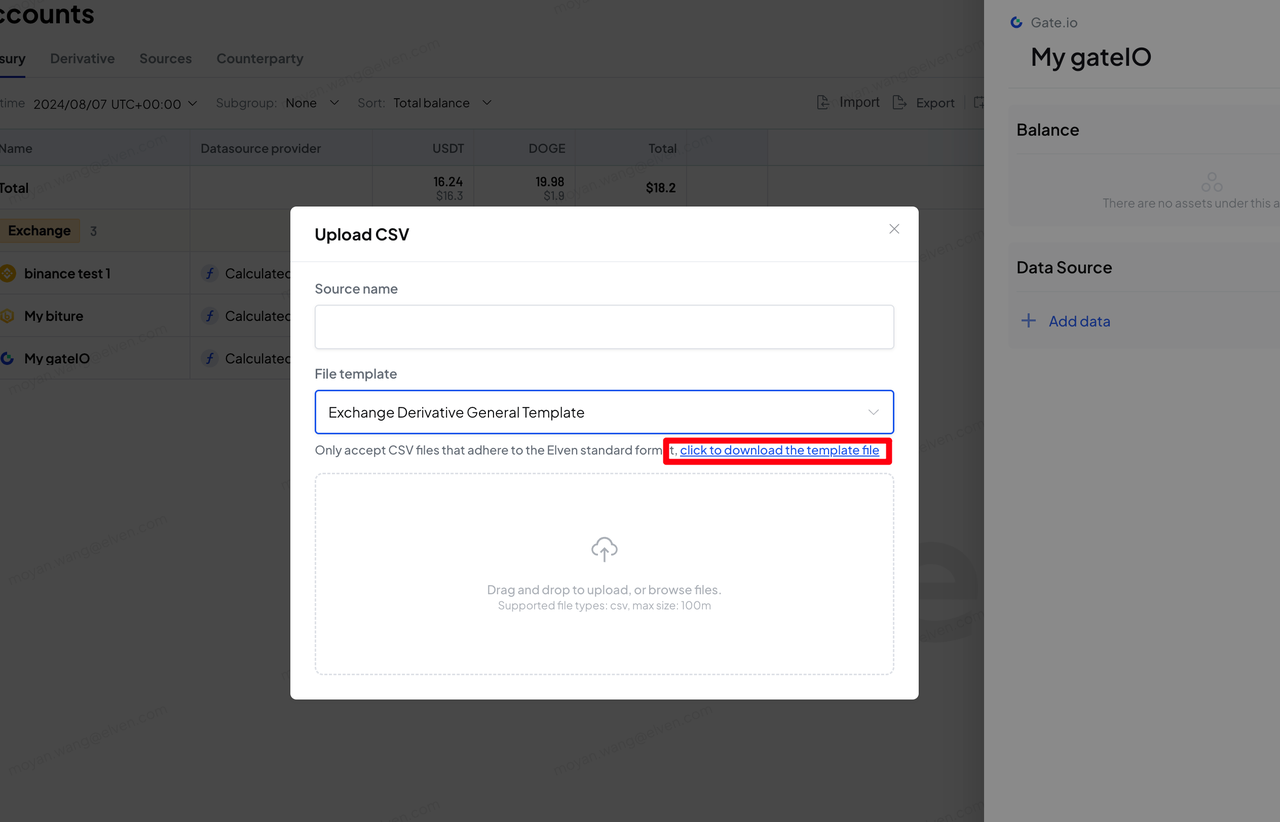1280x822 pixels.
Task: Close the Upload CSV dialog
Action: (x=894, y=229)
